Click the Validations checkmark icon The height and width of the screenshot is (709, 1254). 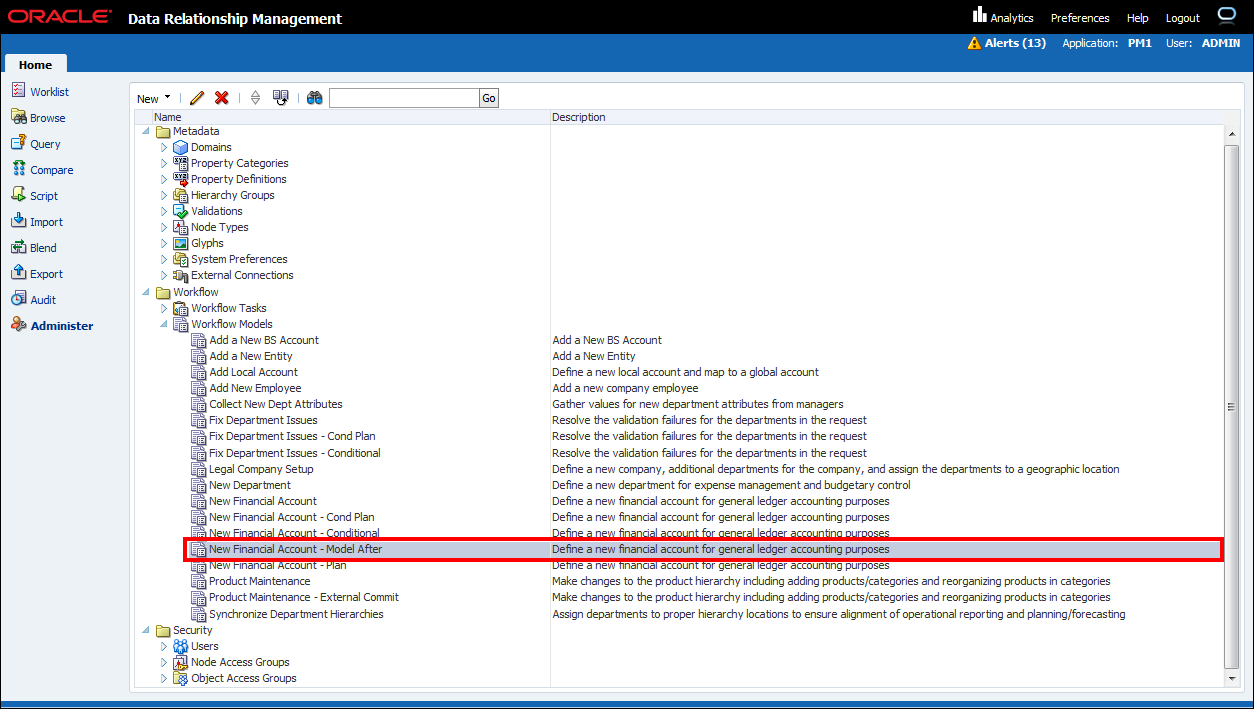point(180,211)
